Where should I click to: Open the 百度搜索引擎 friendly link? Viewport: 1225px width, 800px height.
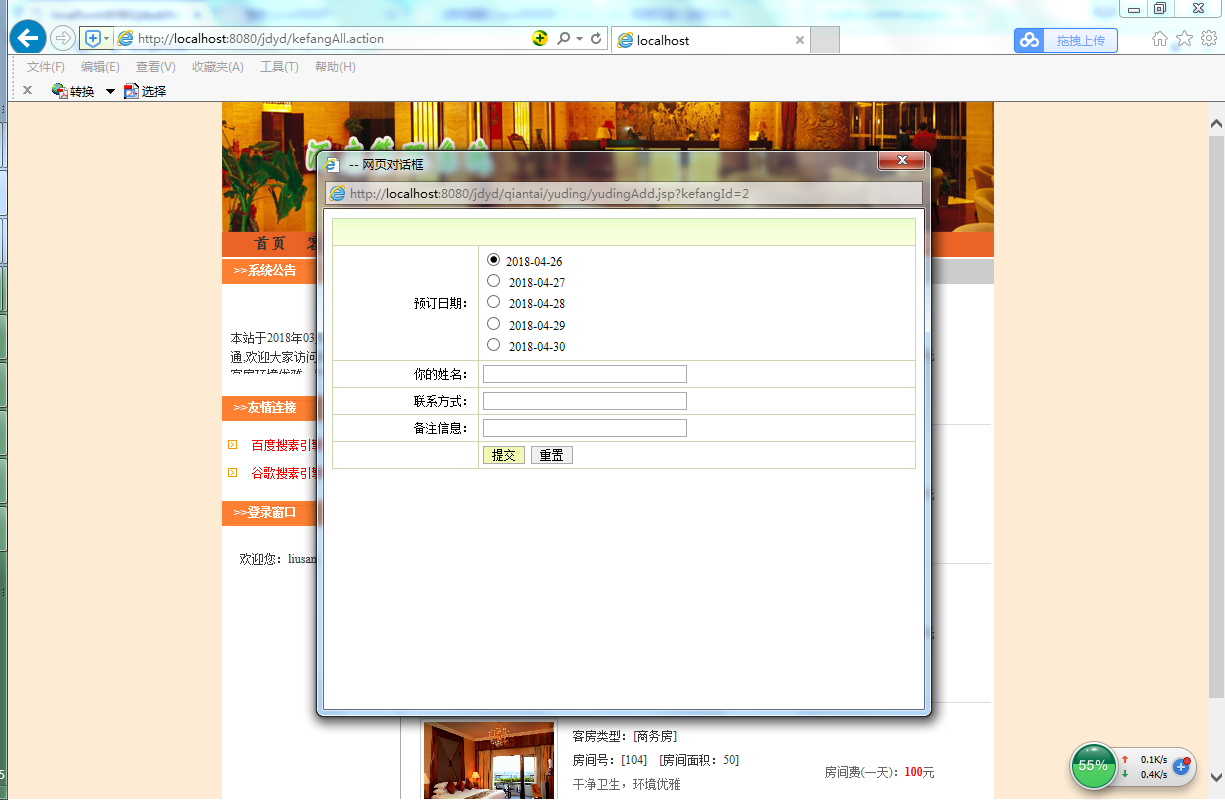[x=285, y=445]
